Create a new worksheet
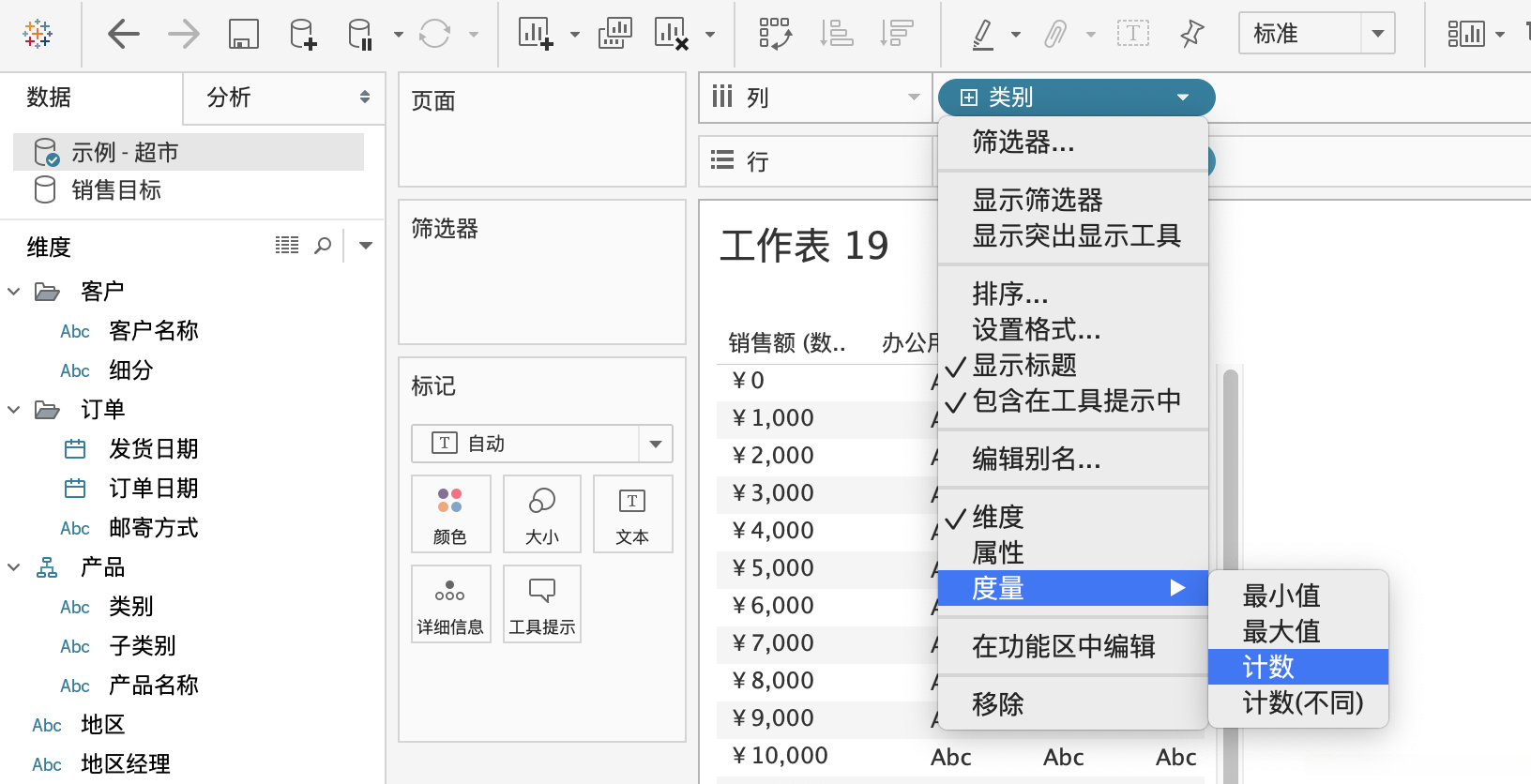 536,34
